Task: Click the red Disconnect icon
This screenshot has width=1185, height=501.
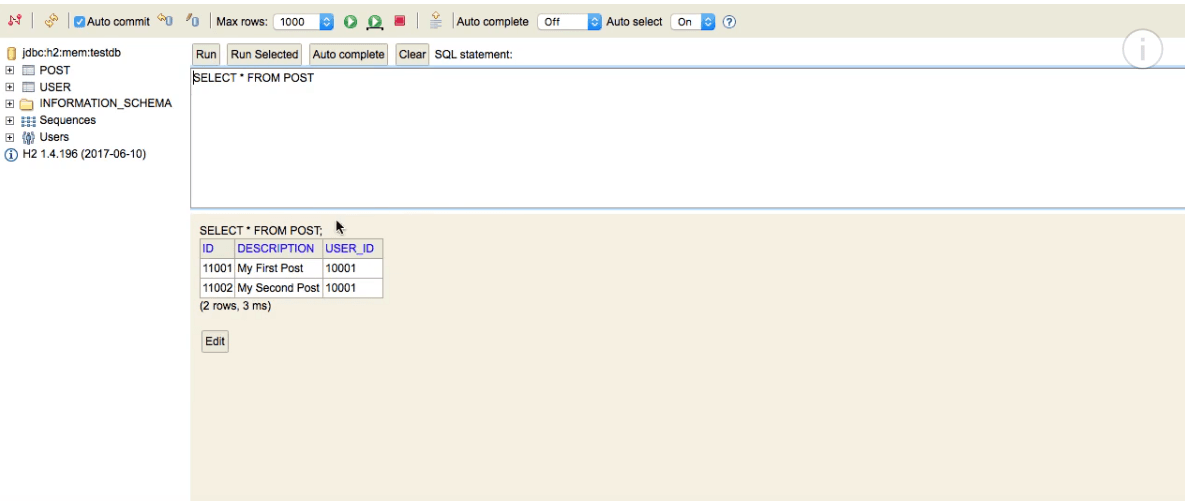Action: pos(14,21)
